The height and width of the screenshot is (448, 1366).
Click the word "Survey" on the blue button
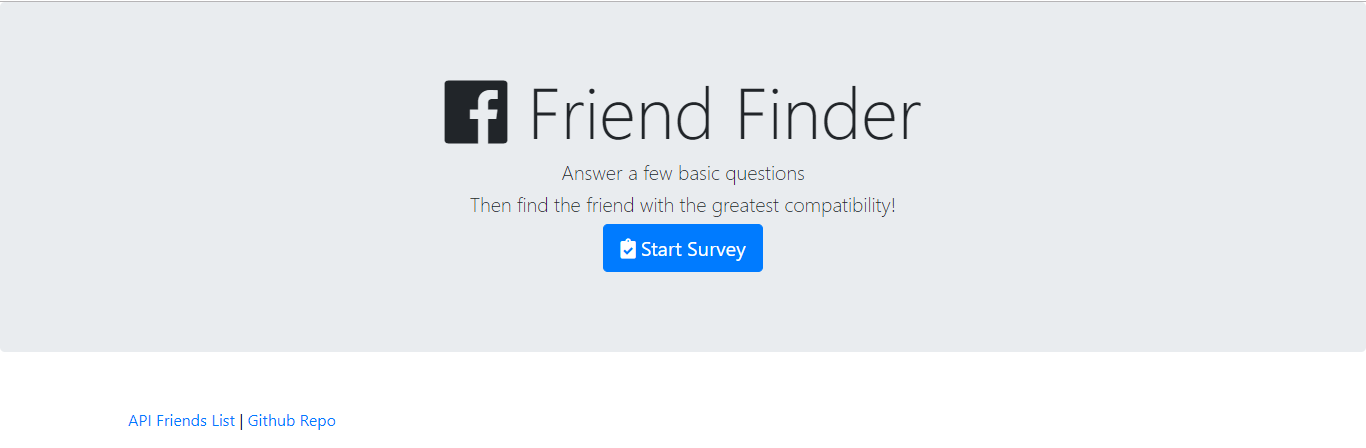tap(715, 249)
